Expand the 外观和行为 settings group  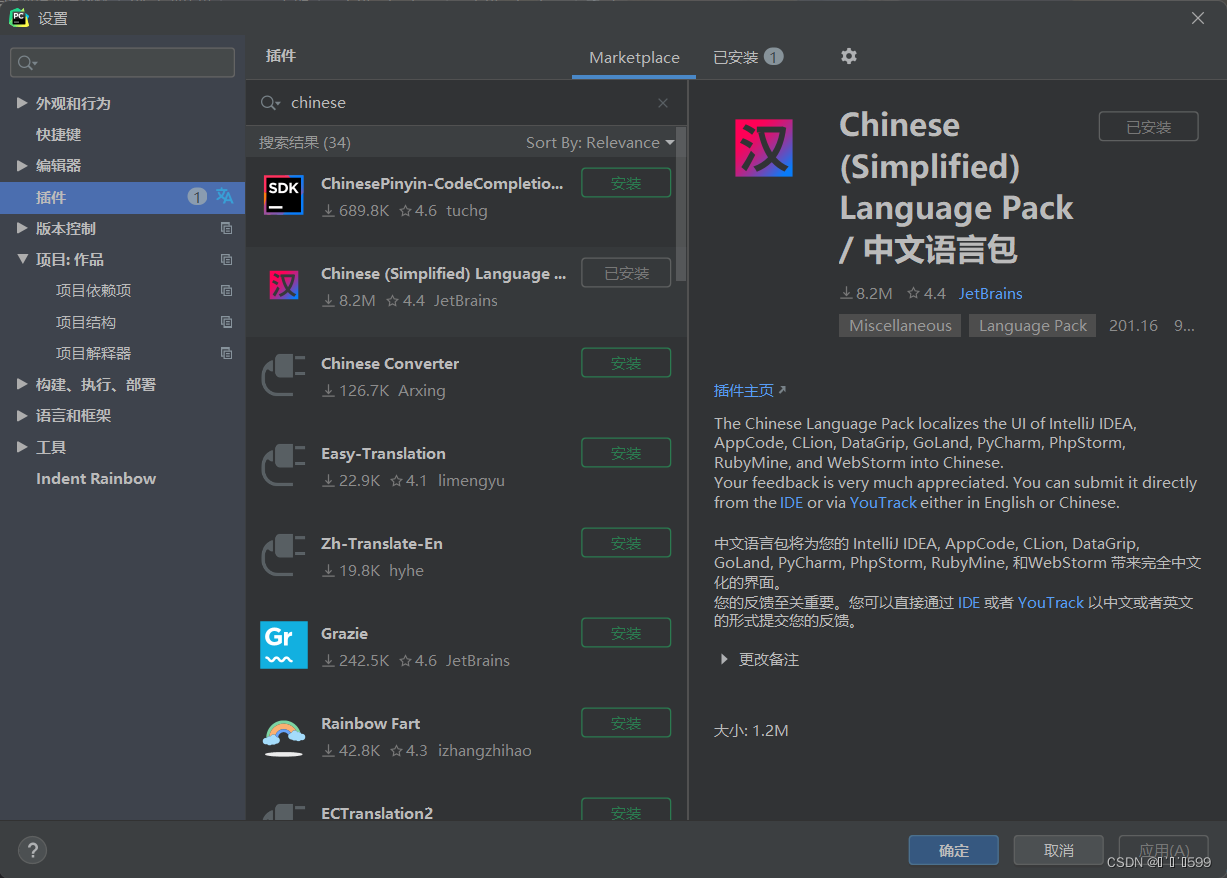tap(22, 103)
